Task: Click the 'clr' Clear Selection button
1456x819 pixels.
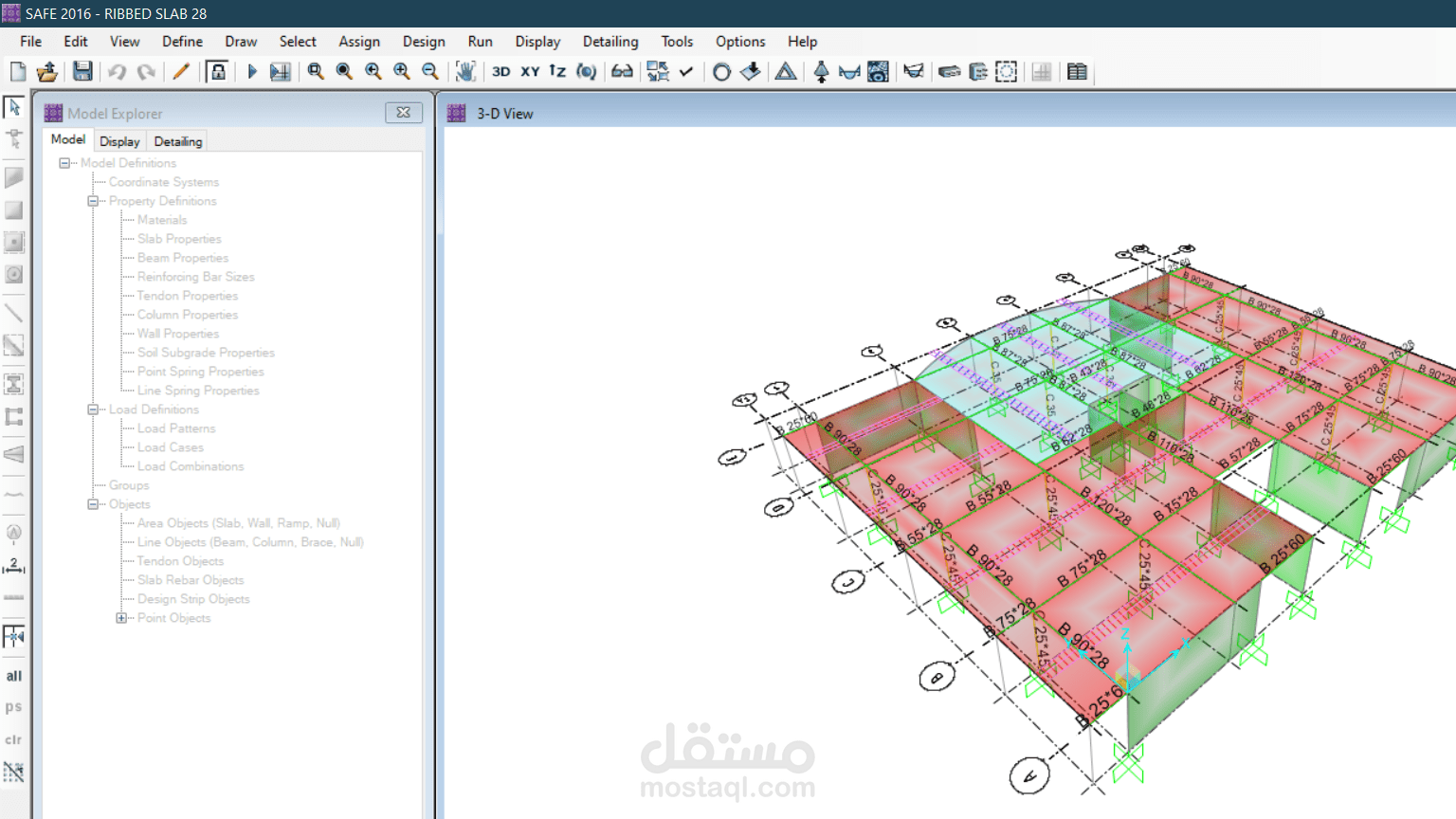Action: (x=14, y=739)
